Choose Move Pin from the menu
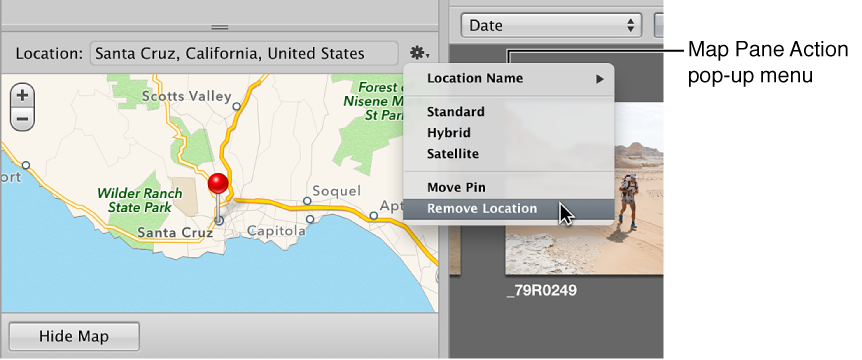This screenshot has height=360, width=862. [509, 187]
